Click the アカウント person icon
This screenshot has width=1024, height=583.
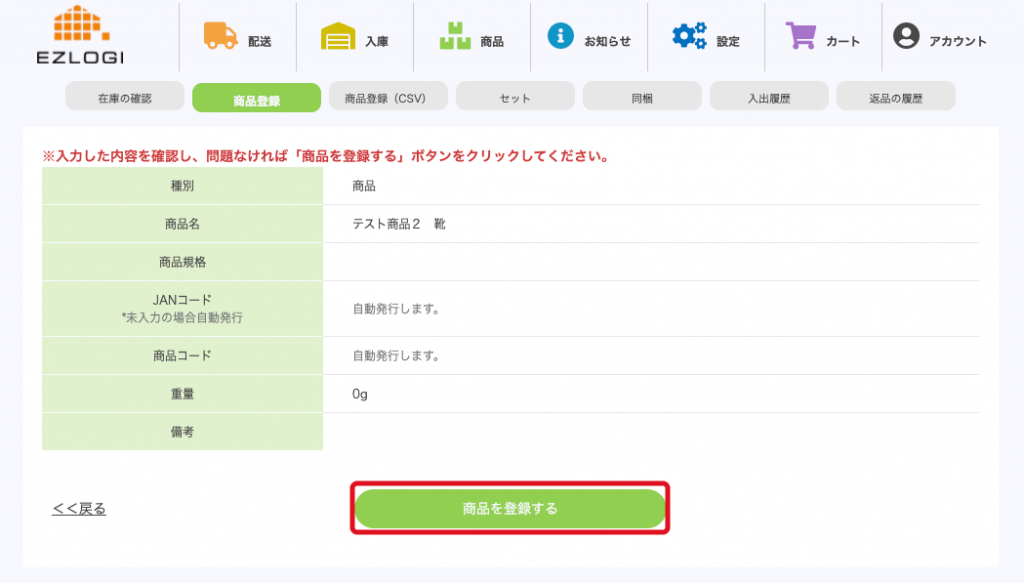pos(906,37)
